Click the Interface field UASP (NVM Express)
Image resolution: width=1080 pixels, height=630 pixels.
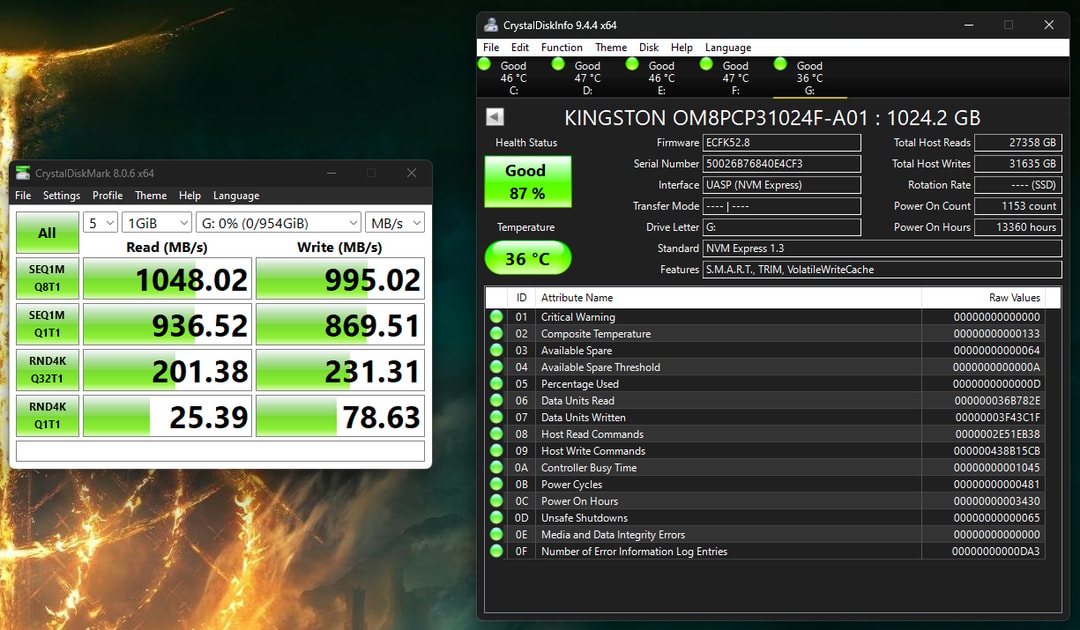point(782,185)
